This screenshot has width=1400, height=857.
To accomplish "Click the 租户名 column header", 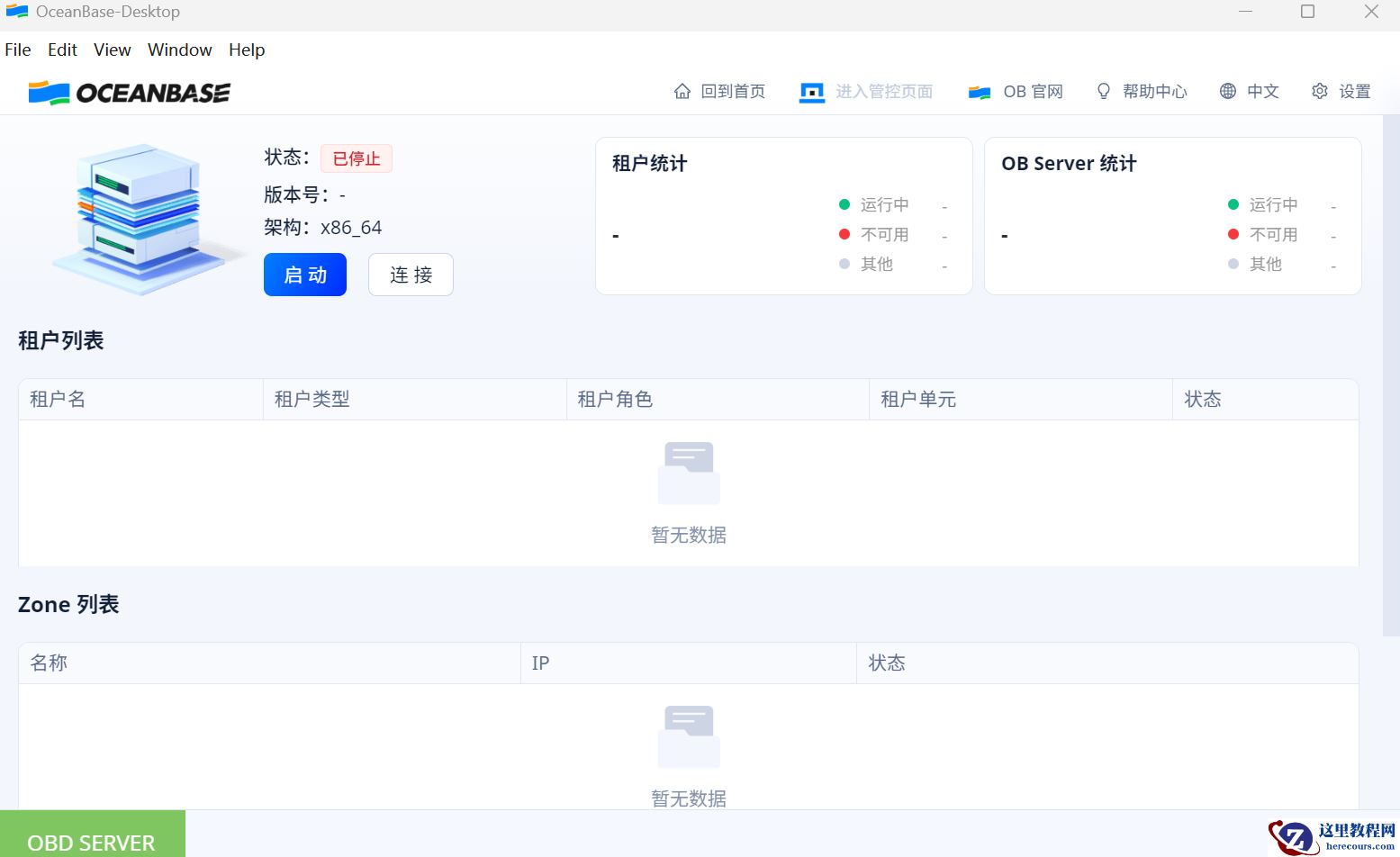I will click(x=58, y=399).
